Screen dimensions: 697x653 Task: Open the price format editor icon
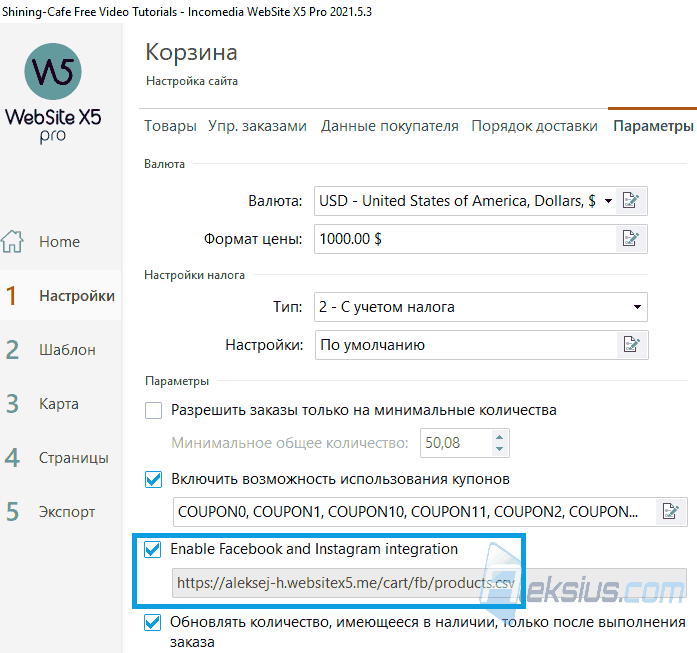click(631, 239)
